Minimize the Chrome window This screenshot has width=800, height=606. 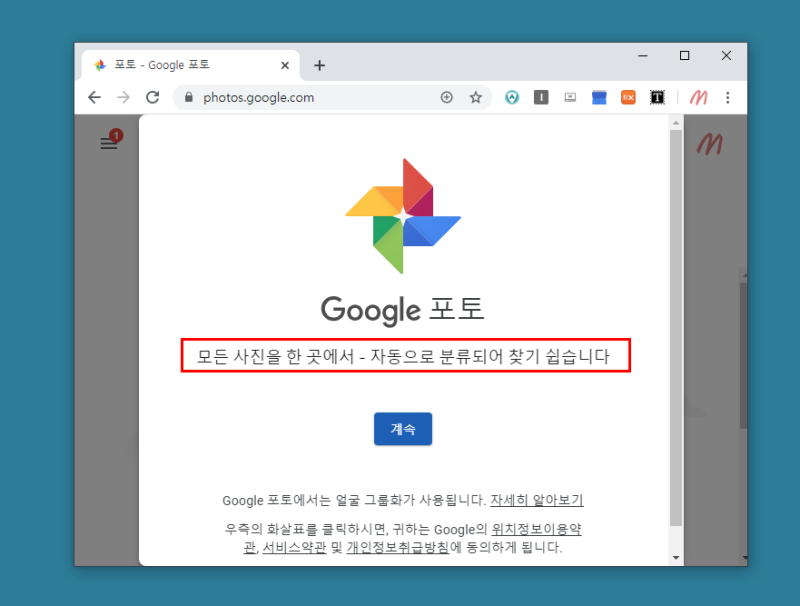(x=643, y=56)
